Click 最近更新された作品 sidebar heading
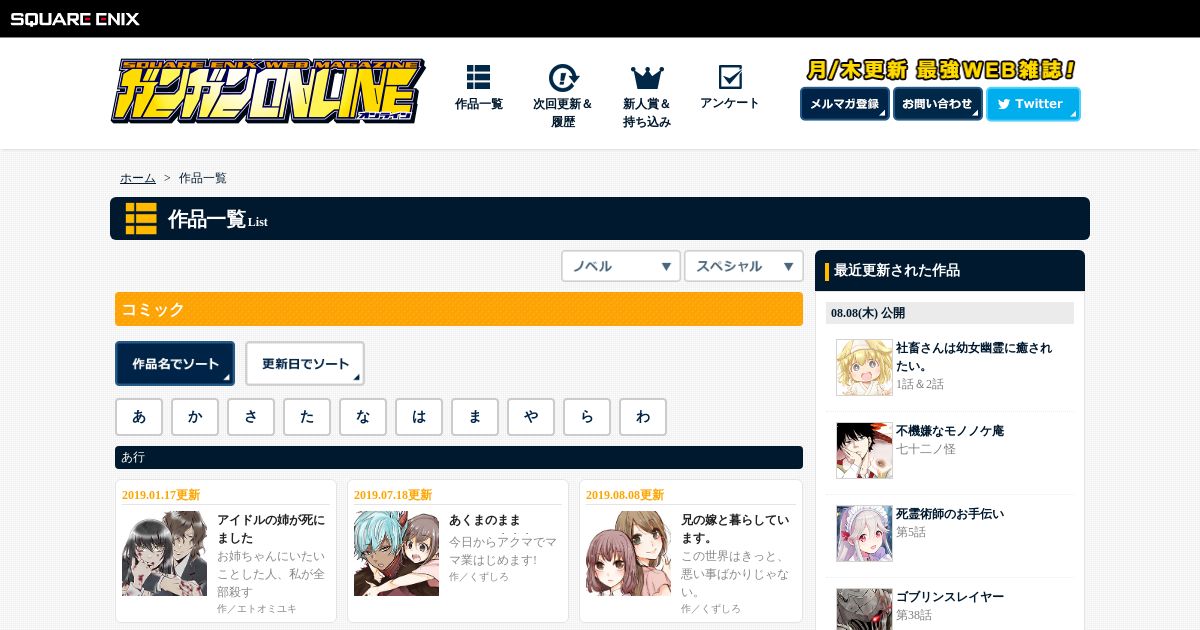 (x=897, y=270)
